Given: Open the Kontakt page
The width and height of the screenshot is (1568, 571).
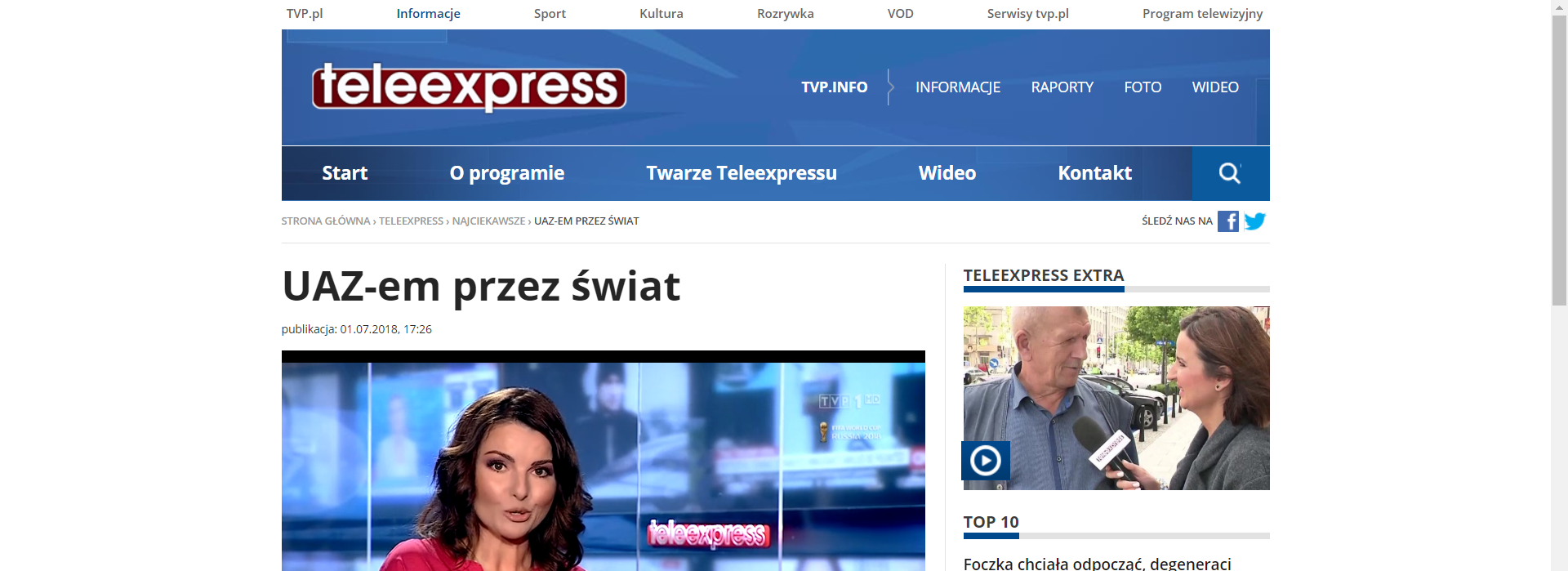Looking at the screenshot, I should pos(1094,173).
